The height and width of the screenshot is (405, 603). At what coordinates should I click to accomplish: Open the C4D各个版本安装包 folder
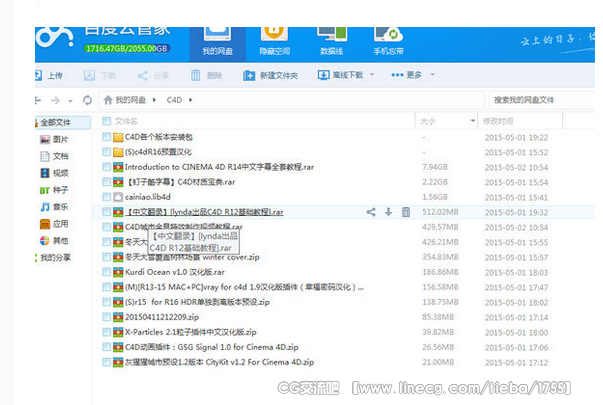[x=159, y=137]
